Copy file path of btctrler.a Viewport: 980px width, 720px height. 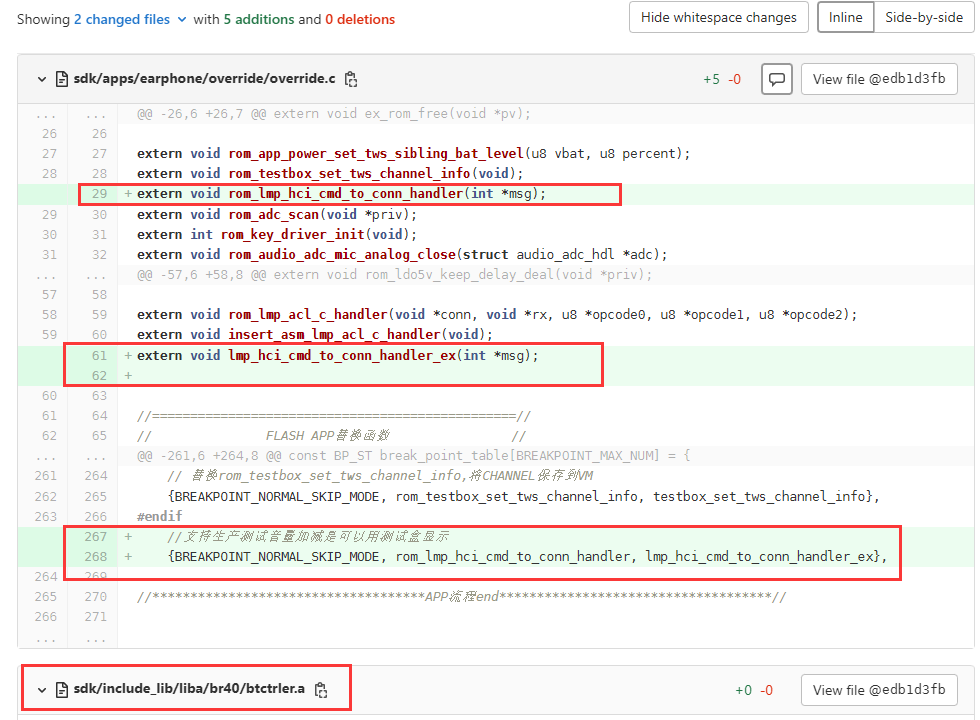[321, 690]
